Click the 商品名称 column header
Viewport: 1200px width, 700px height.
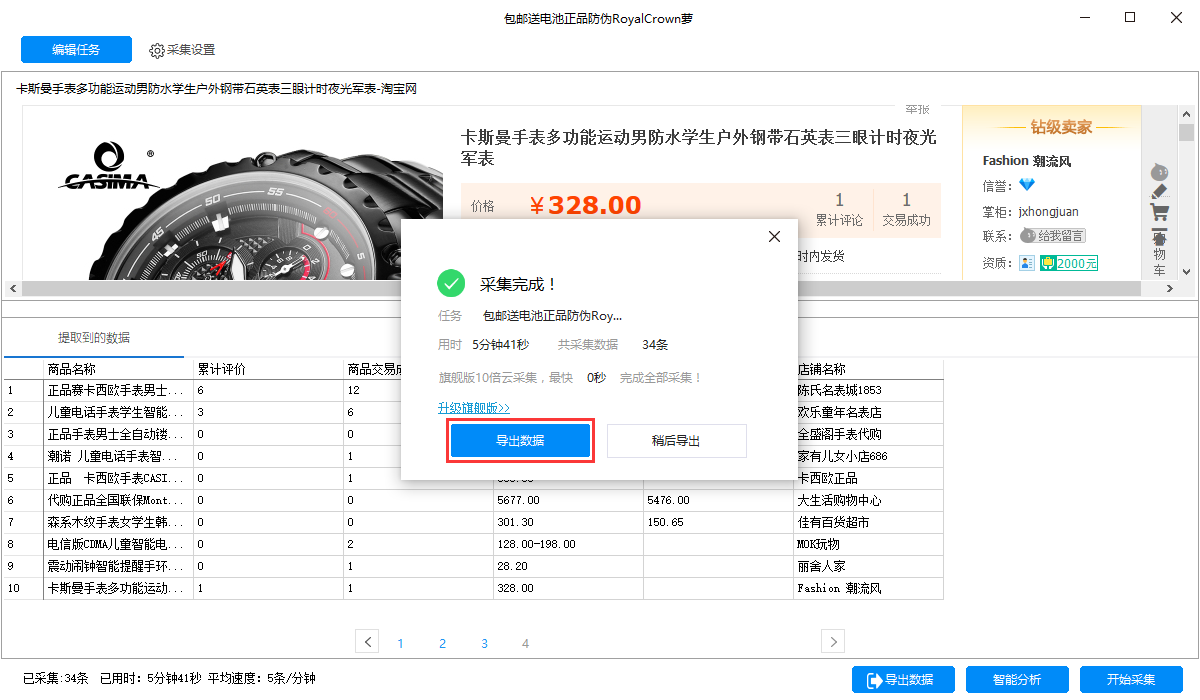(x=119, y=369)
